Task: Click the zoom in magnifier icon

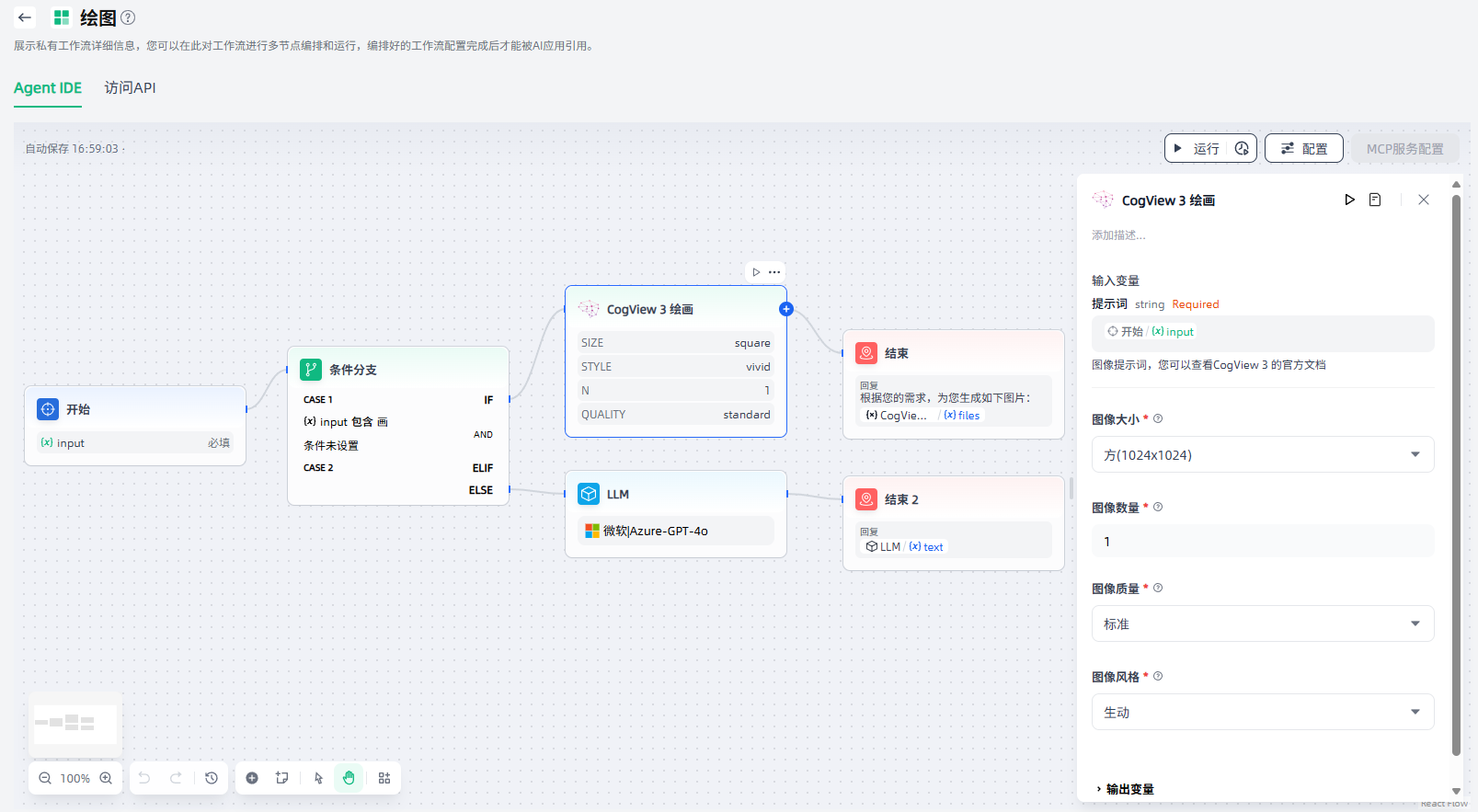Action: click(106, 778)
